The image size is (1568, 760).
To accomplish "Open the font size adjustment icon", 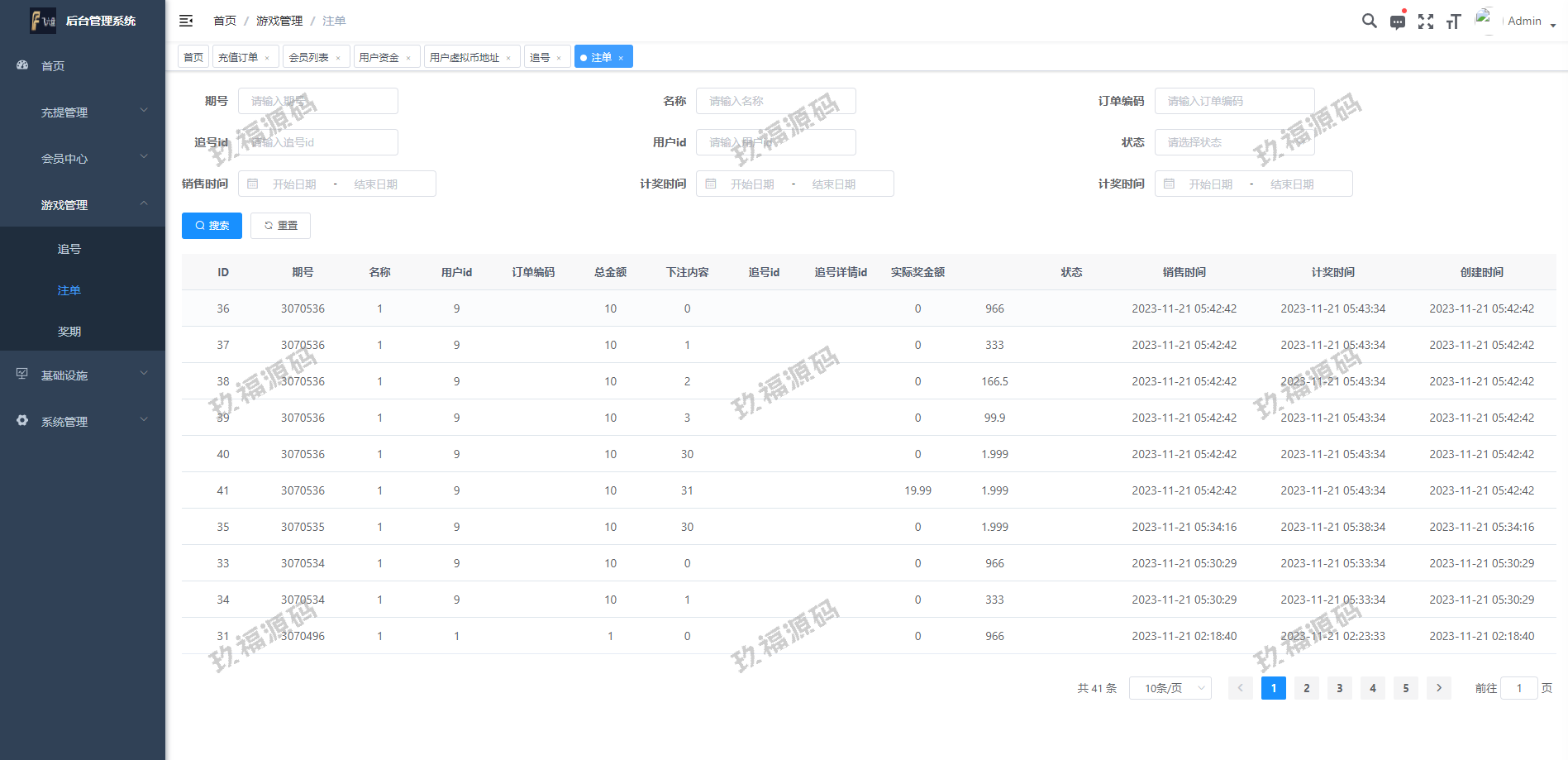I will 1453,22.
